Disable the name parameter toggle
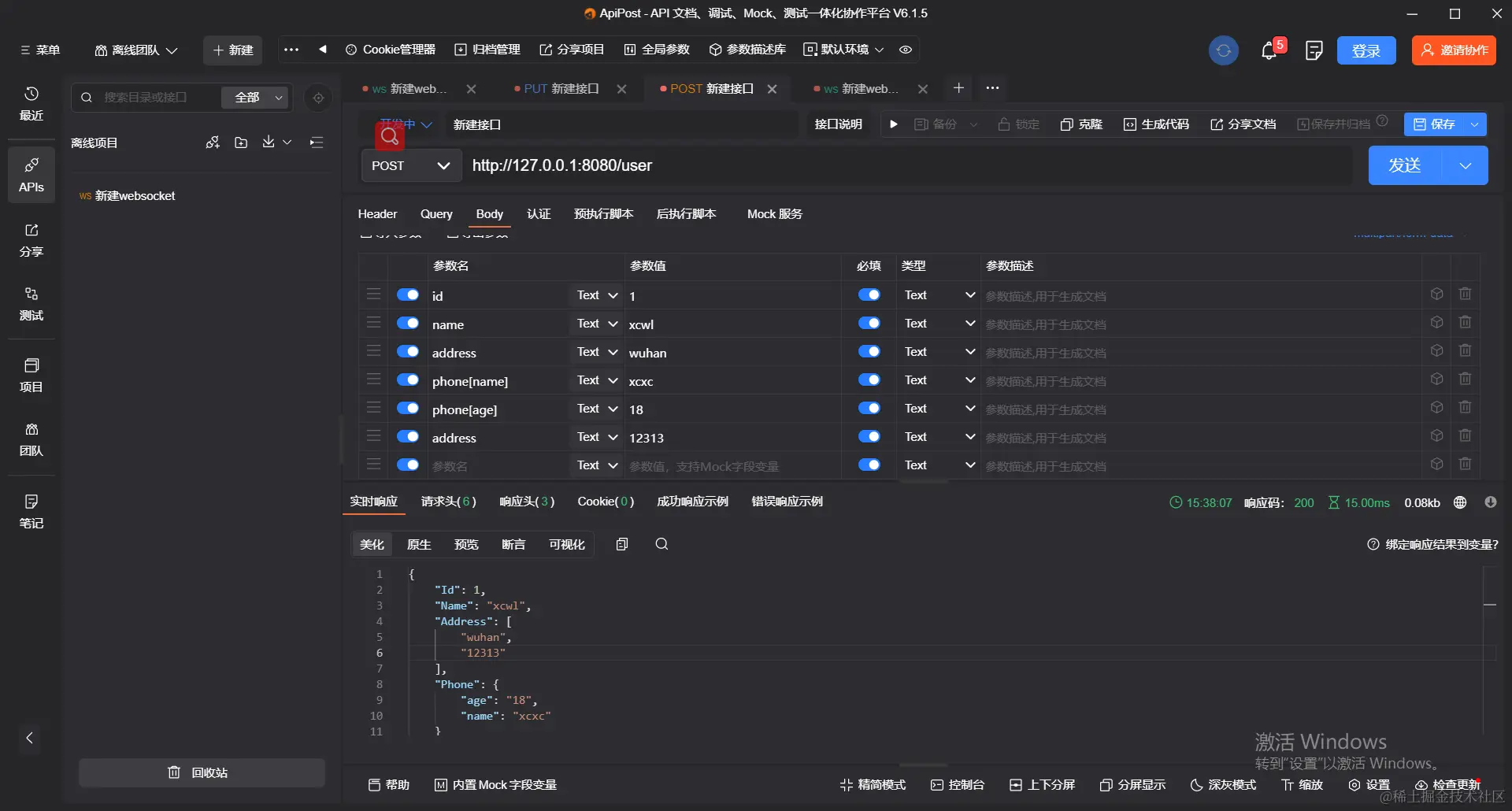Viewport: 1512px width, 811px height. click(407, 323)
